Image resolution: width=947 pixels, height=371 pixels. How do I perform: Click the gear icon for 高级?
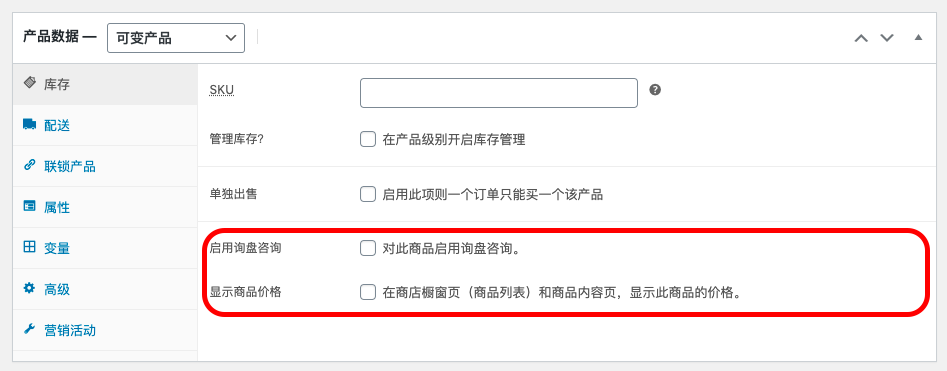coord(29,288)
